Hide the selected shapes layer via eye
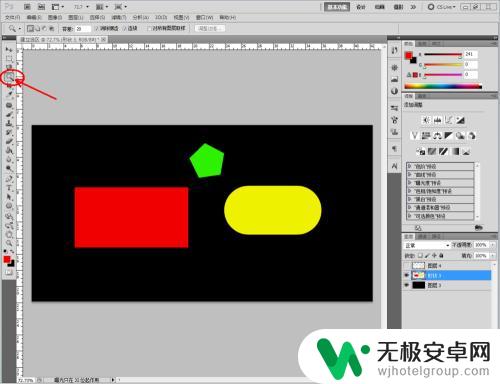Screen dimensions: 500x384 pyautogui.click(x=406, y=275)
